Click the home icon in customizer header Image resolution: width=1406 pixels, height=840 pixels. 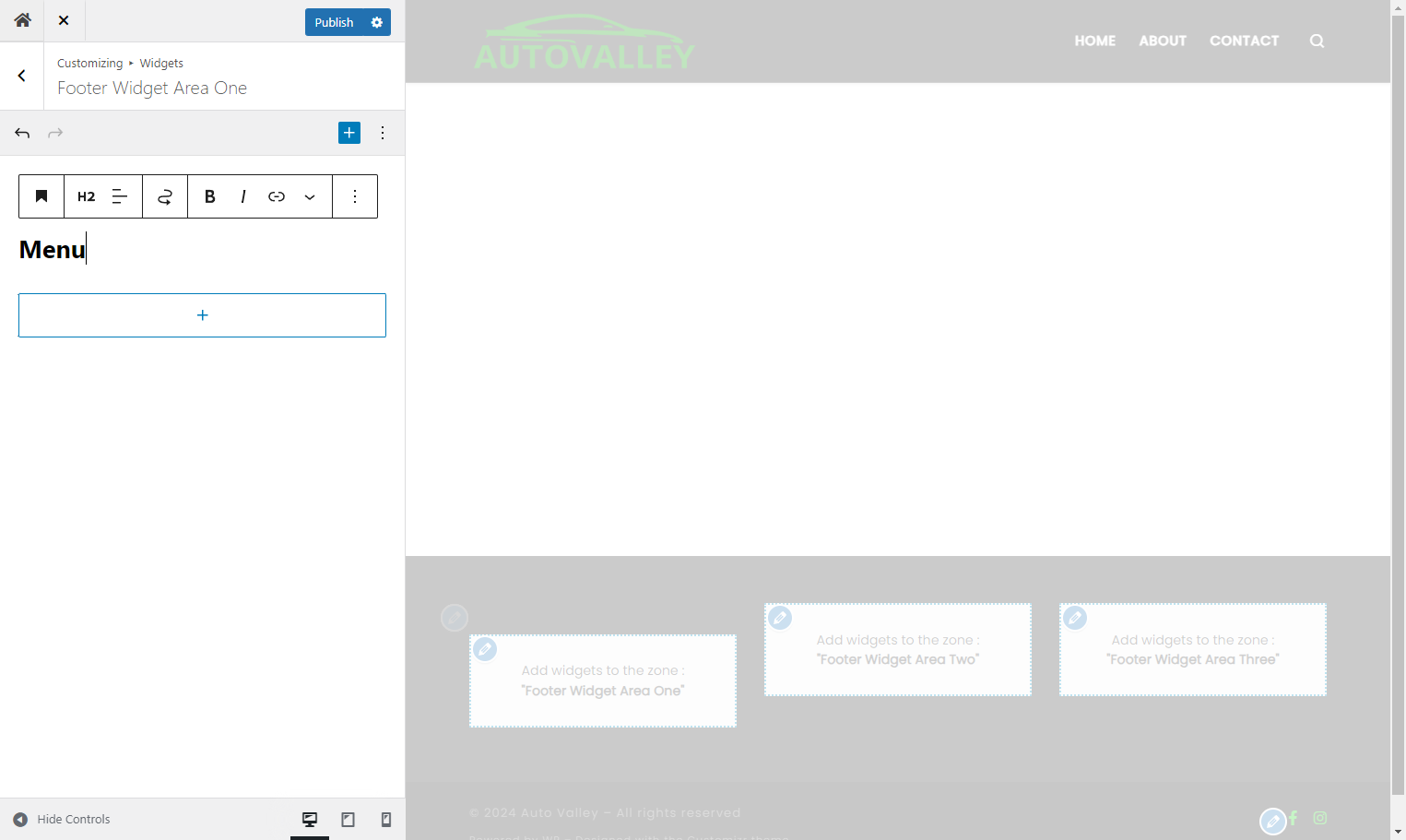[22, 20]
